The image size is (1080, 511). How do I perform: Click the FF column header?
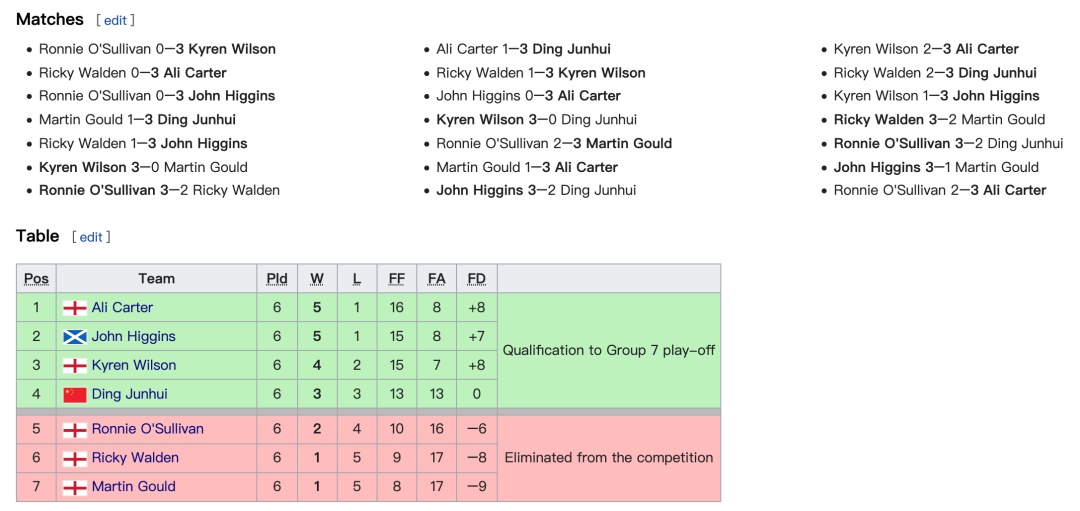coord(397,279)
